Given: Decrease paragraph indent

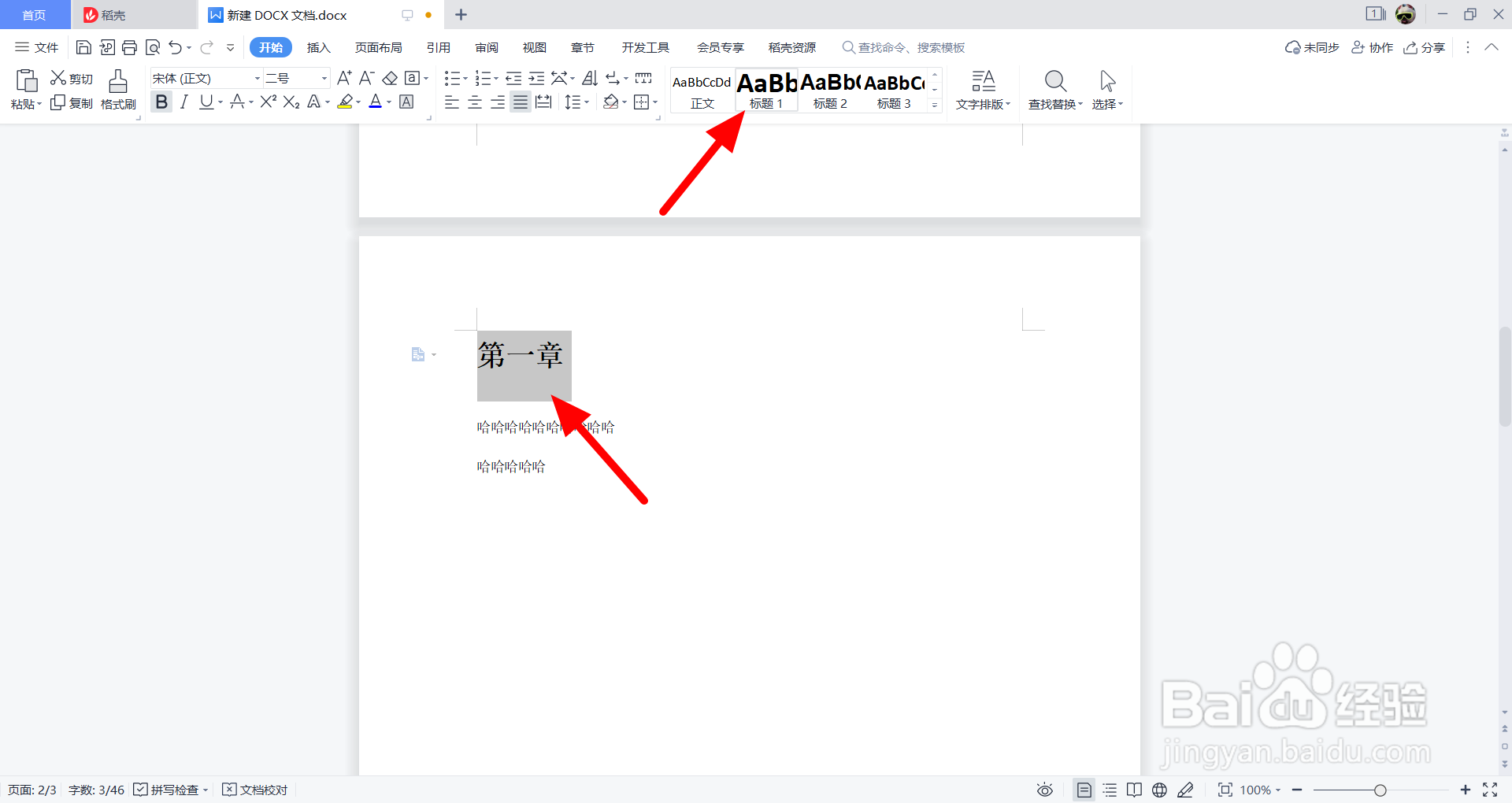Looking at the screenshot, I should click(513, 78).
